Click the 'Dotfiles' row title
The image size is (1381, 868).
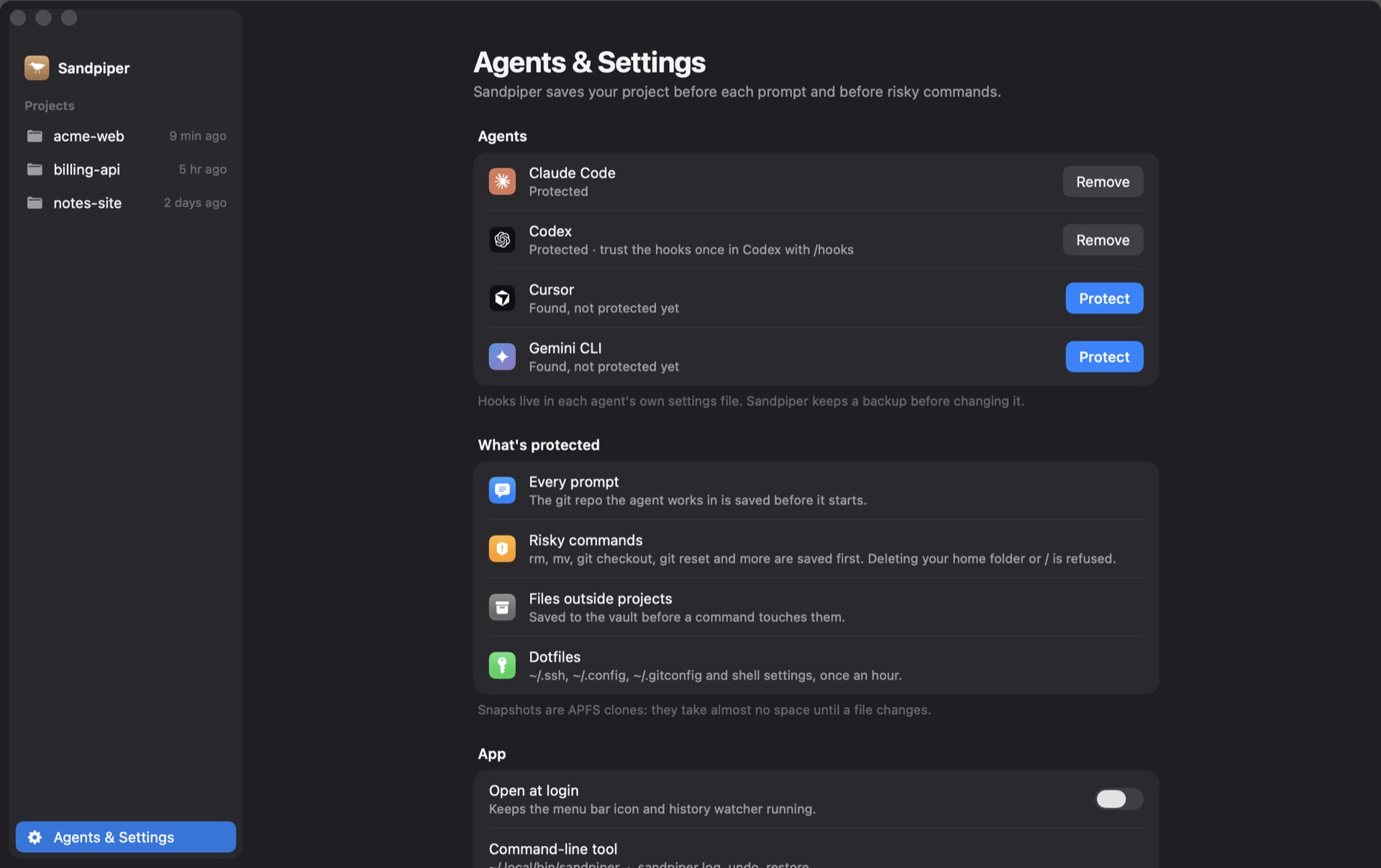pos(555,657)
